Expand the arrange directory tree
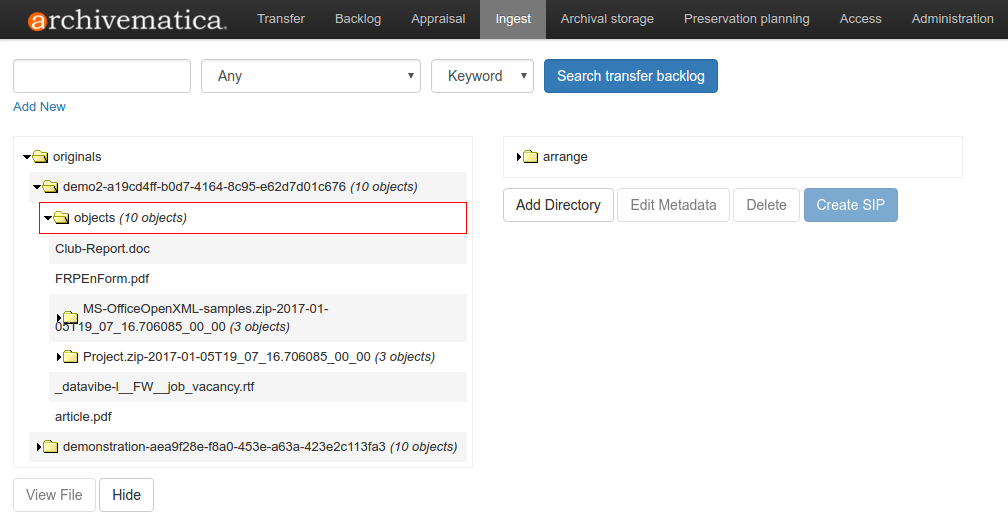 [519, 157]
